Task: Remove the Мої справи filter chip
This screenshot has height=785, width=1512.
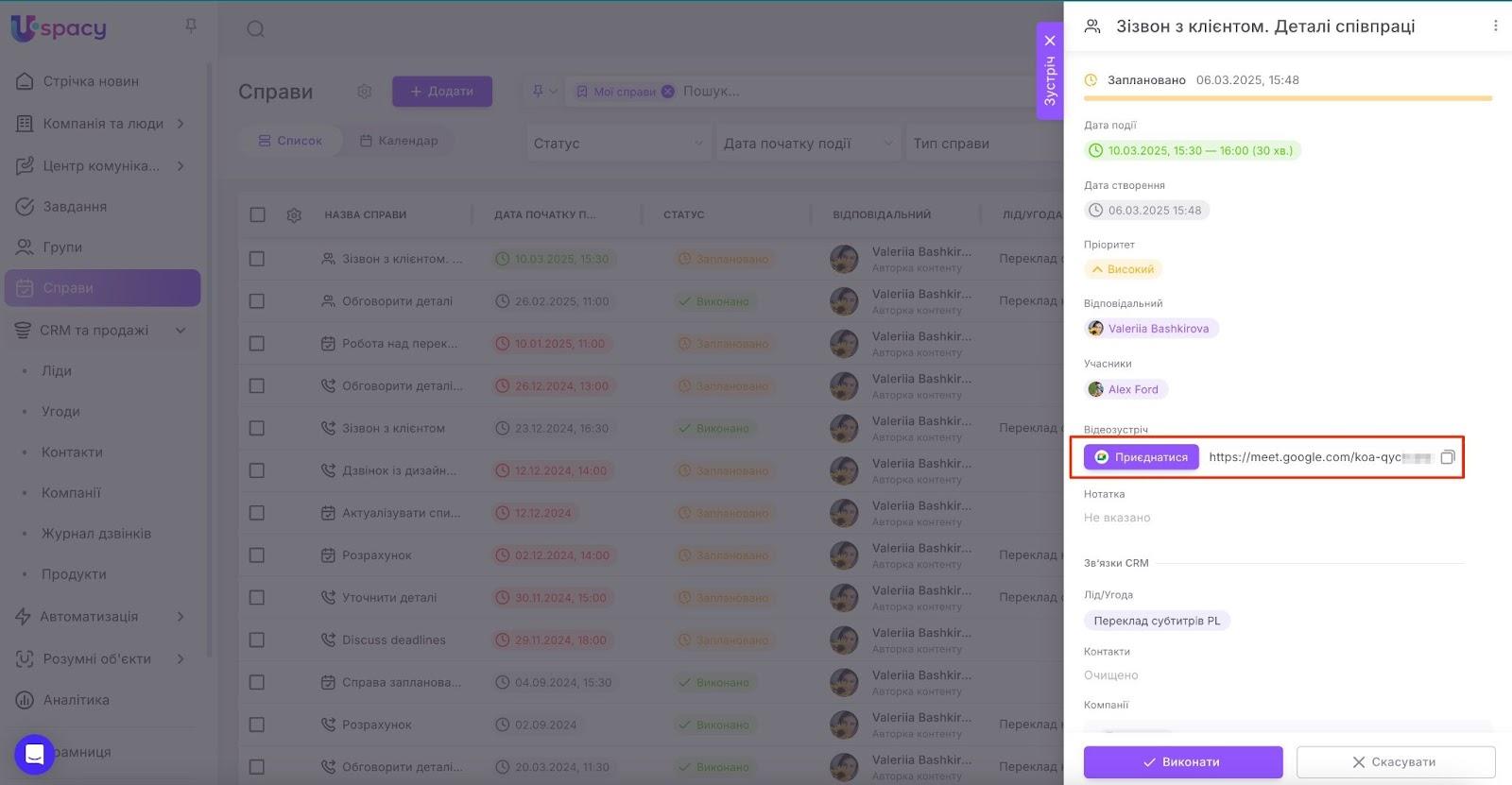Action: [667, 92]
